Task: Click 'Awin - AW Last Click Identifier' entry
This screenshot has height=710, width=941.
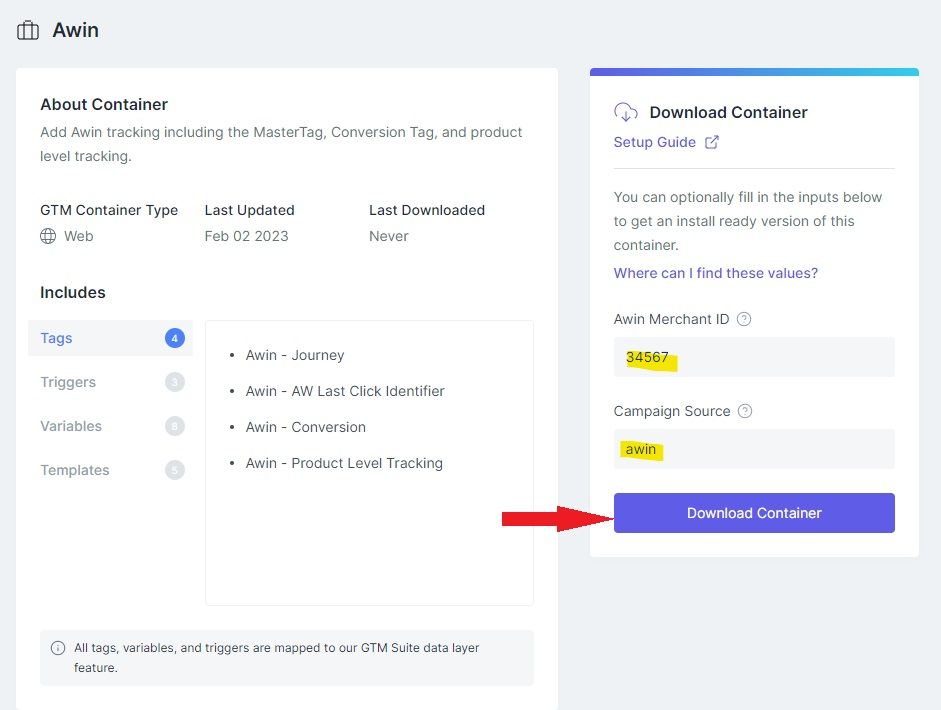Action: (345, 391)
